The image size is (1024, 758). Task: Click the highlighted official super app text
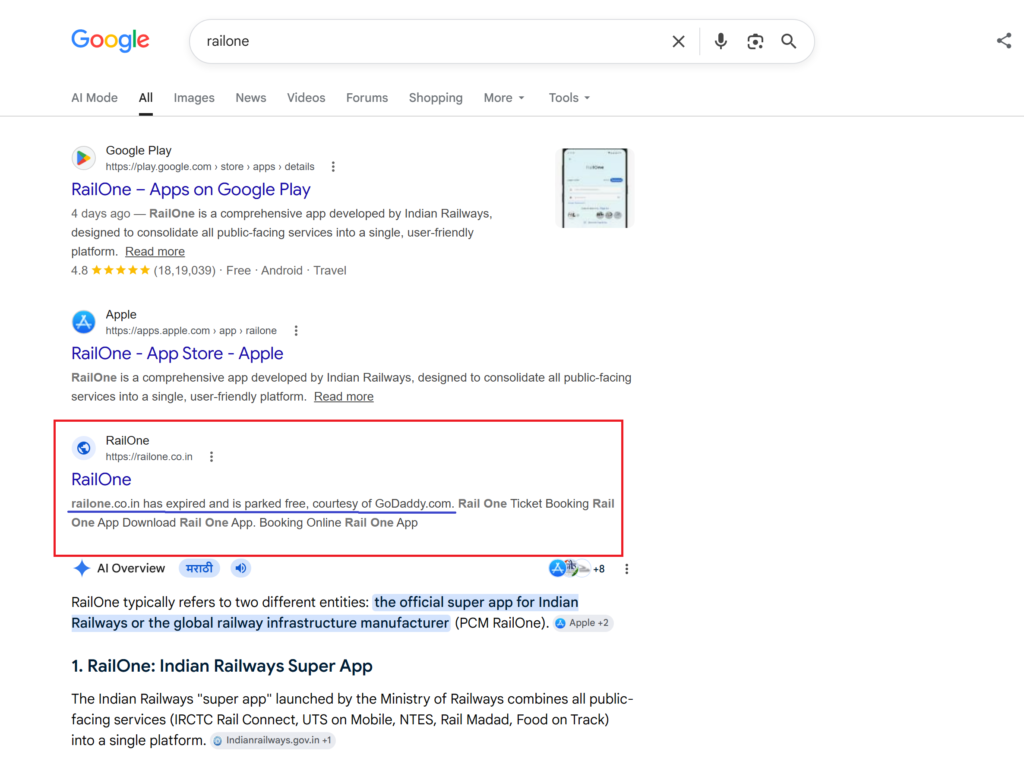pyautogui.click(x=325, y=612)
